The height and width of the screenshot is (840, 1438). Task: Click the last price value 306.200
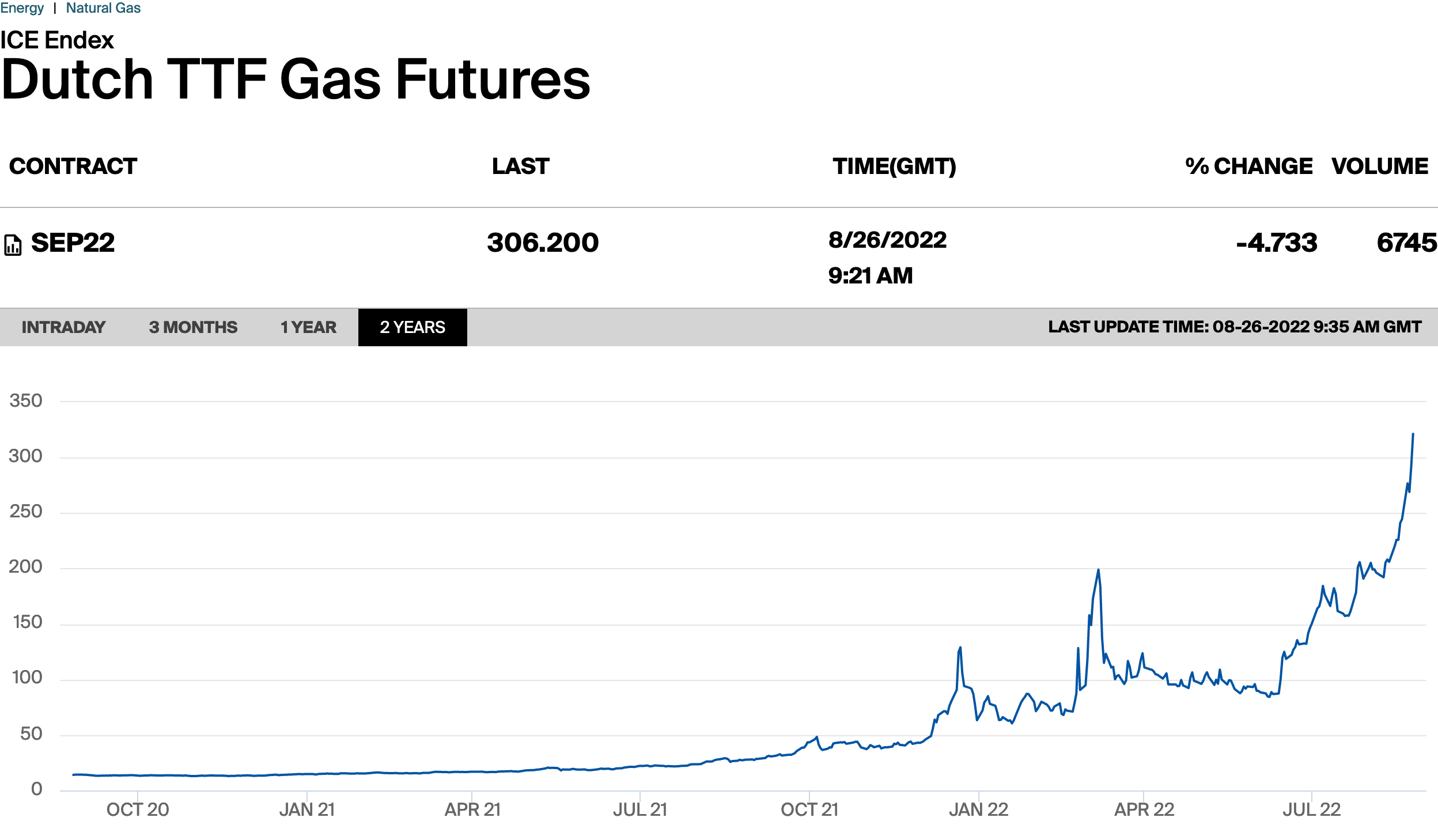[x=543, y=243]
